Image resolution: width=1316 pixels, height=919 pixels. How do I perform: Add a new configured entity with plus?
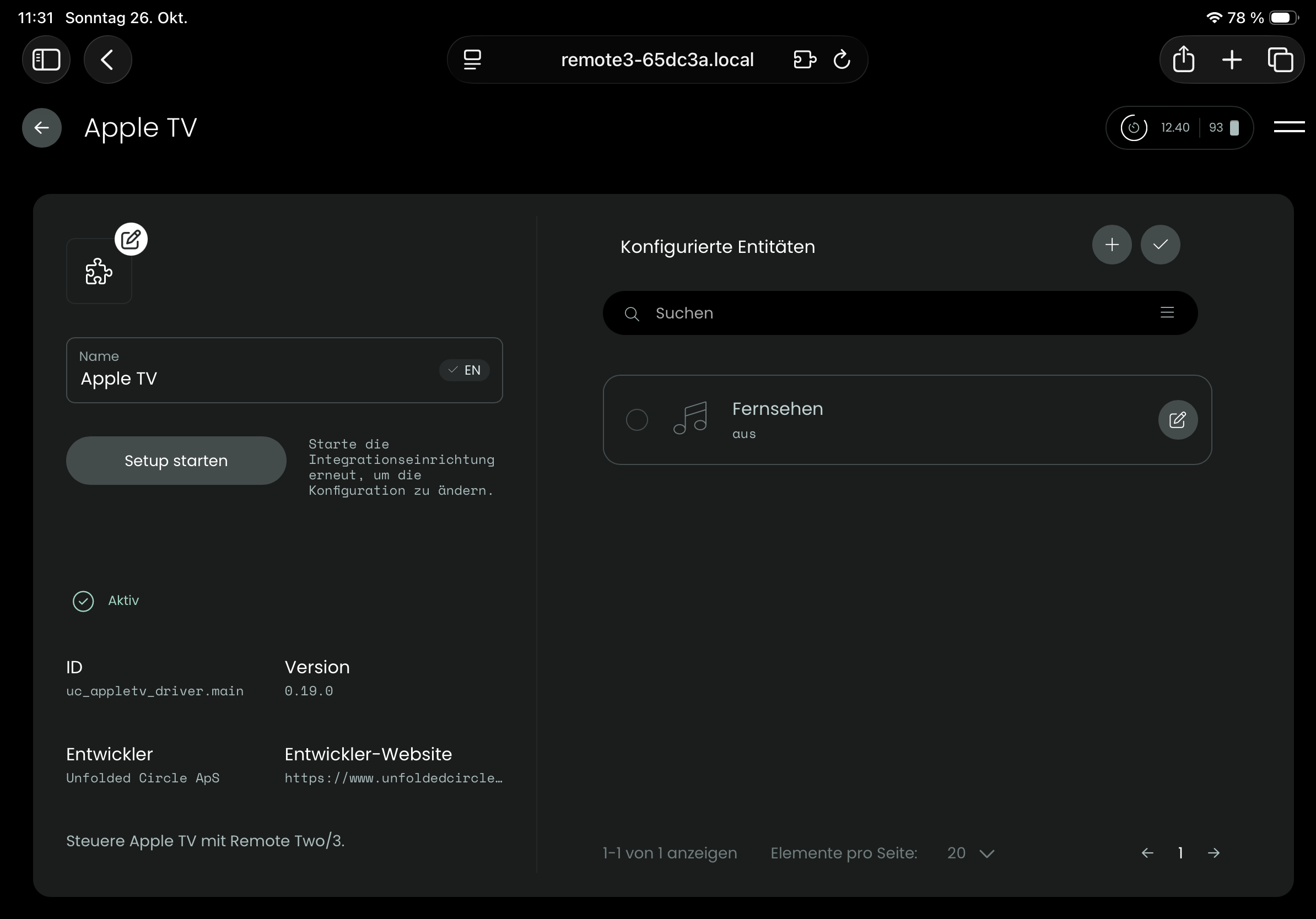(x=1112, y=245)
